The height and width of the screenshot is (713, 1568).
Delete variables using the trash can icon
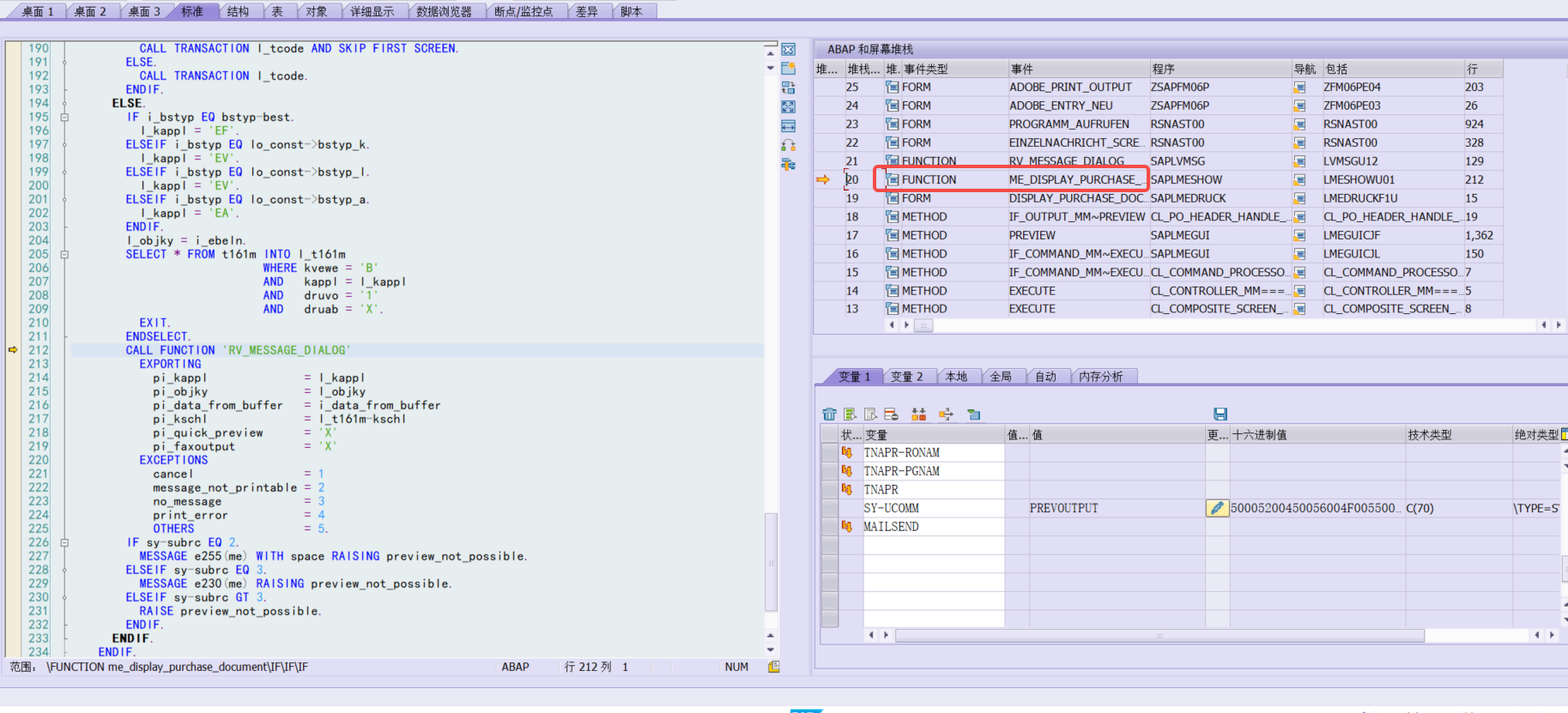pos(829,414)
